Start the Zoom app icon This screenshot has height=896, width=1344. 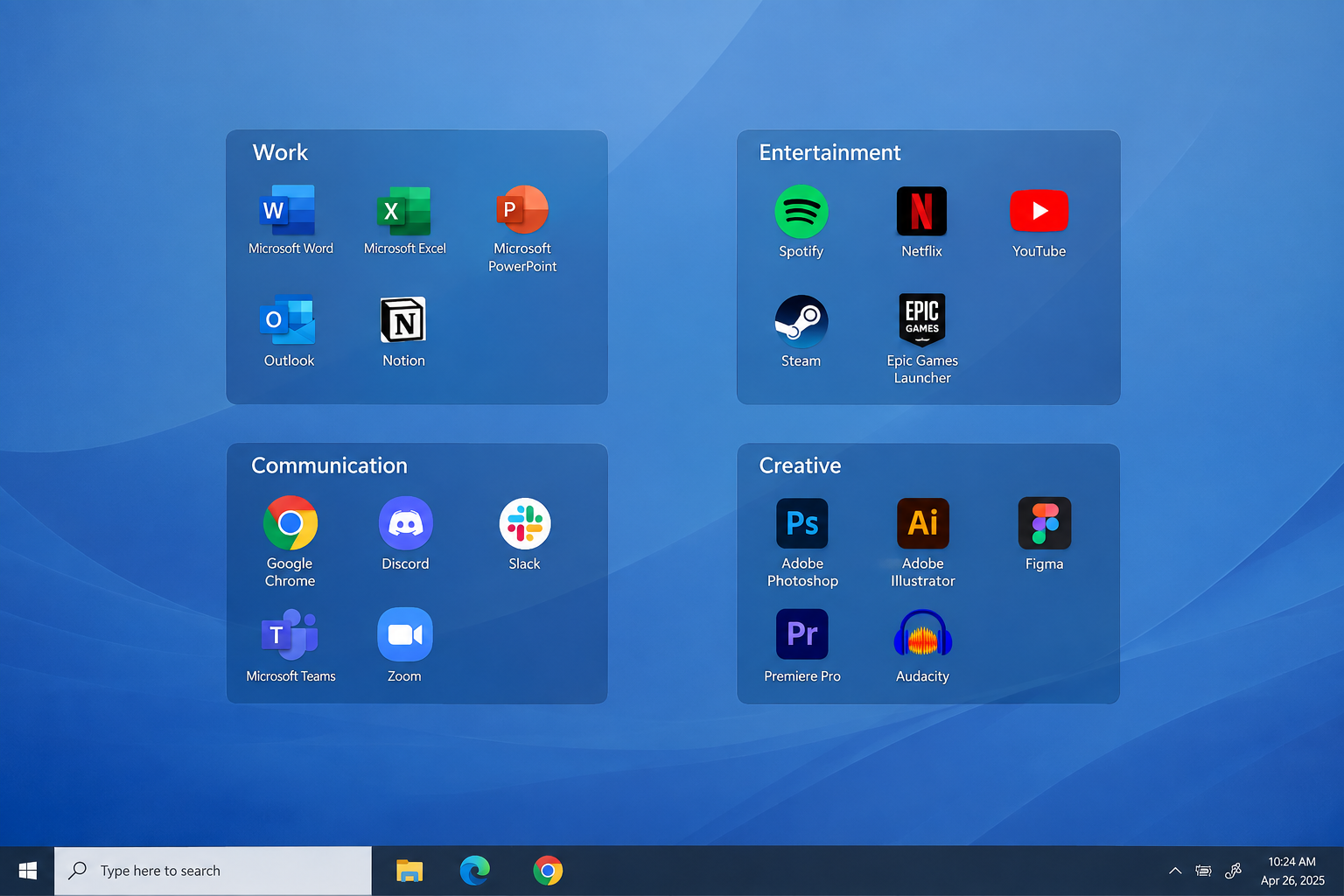pyautogui.click(x=405, y=634)
